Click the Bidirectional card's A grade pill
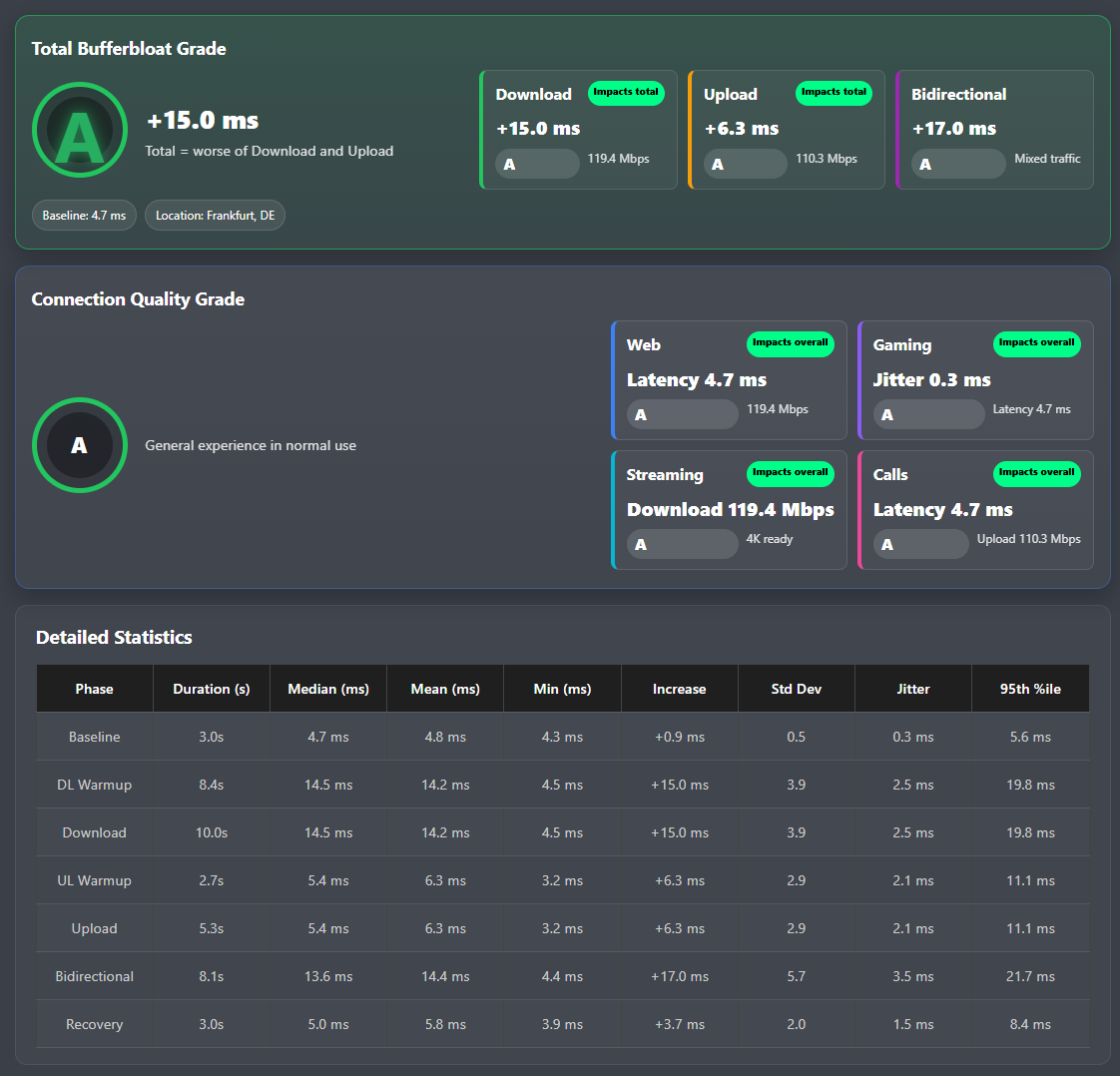Viewport: 1120px width, 1076px height. point(958,165)
